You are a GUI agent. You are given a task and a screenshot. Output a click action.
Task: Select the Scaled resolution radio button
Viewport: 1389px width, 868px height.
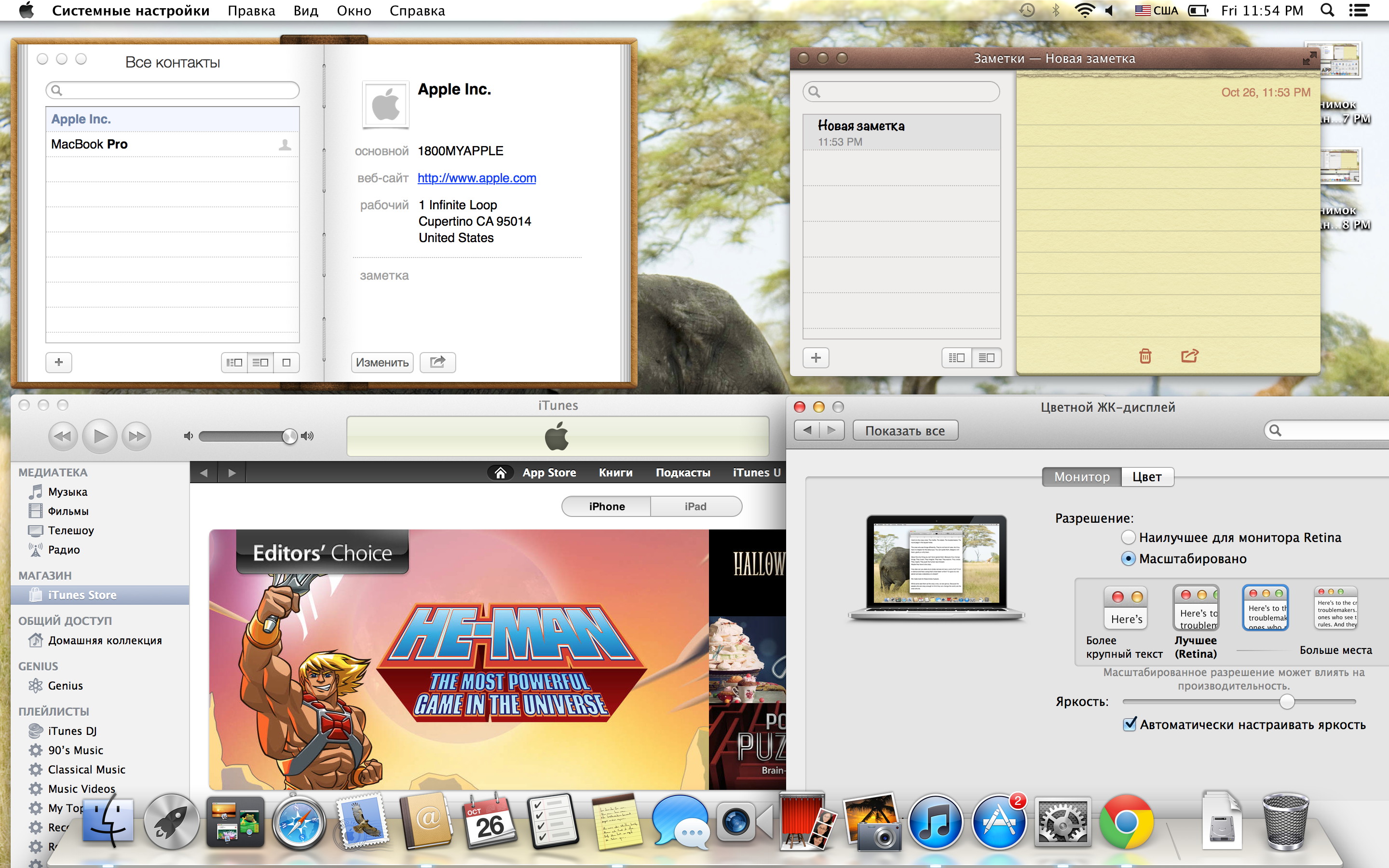click(x=1128, y=558)
